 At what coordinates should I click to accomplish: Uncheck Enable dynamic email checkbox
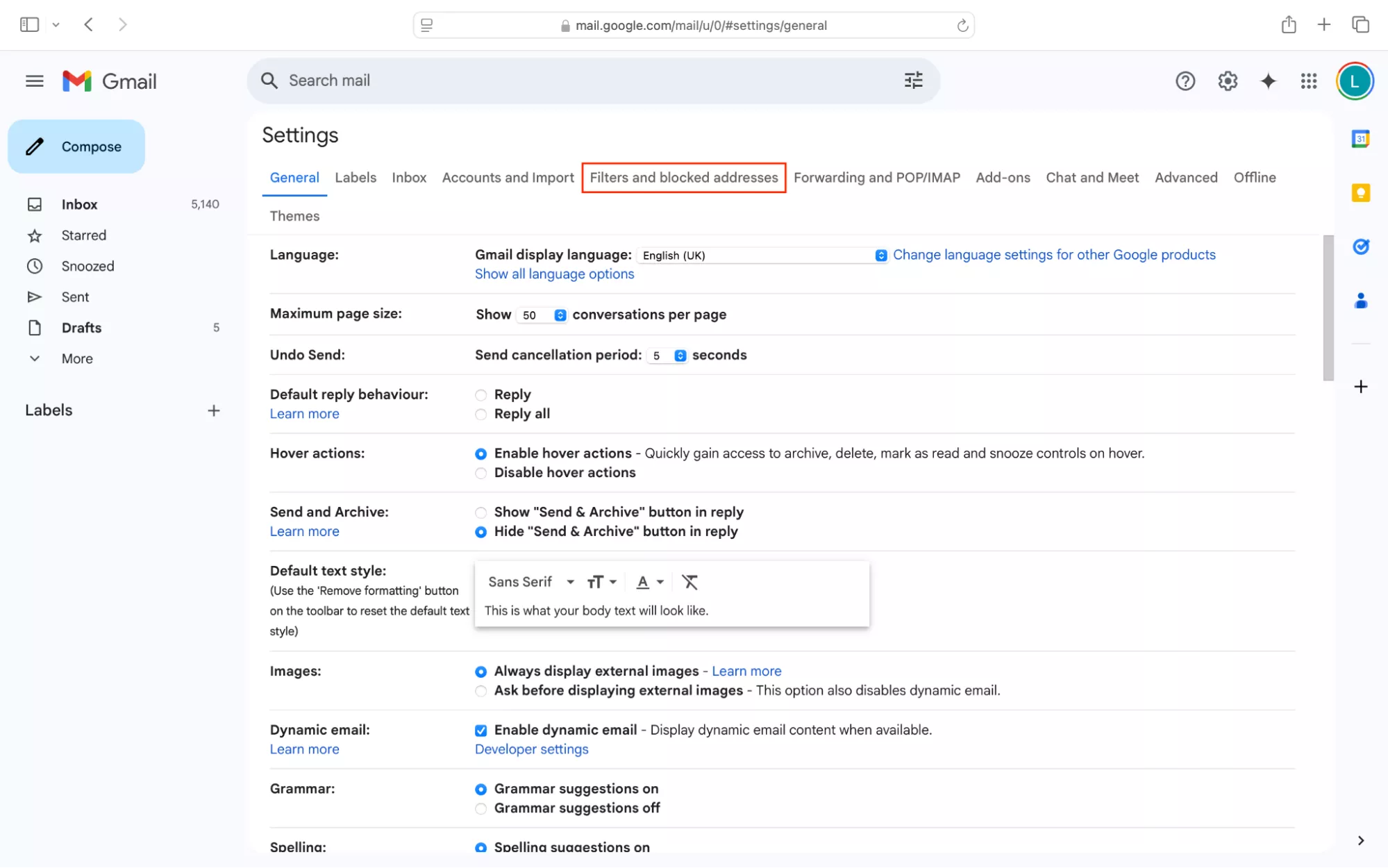point(480,731)
